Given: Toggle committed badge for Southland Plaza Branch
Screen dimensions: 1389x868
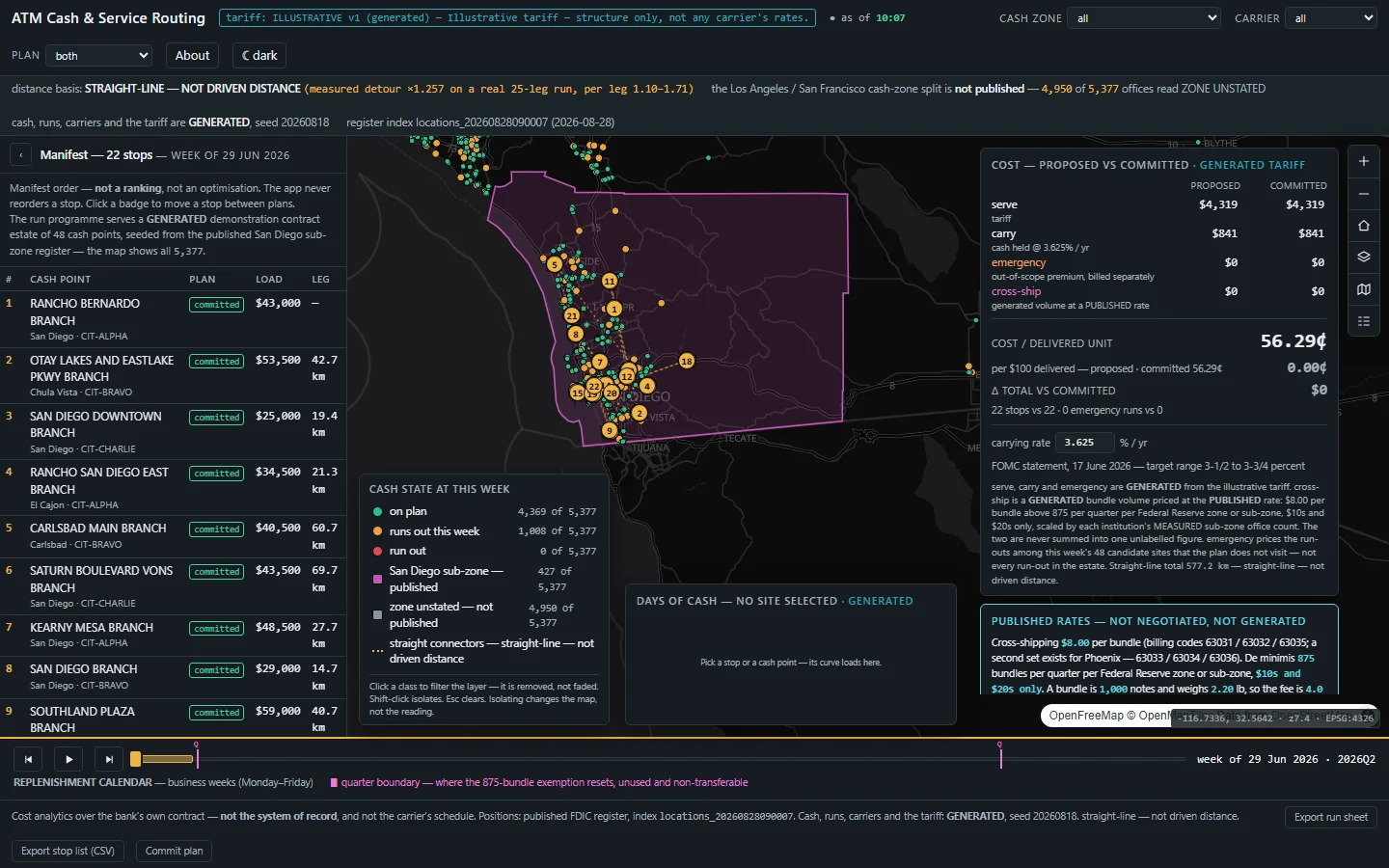Looking at the screenshot, I should [217, 713].
